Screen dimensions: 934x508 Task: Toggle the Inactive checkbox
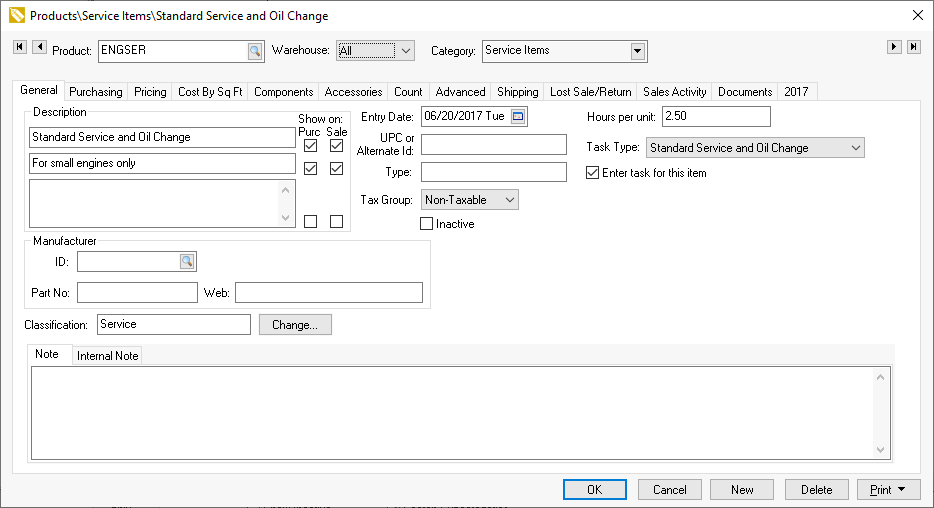click(x=427, y=224)
